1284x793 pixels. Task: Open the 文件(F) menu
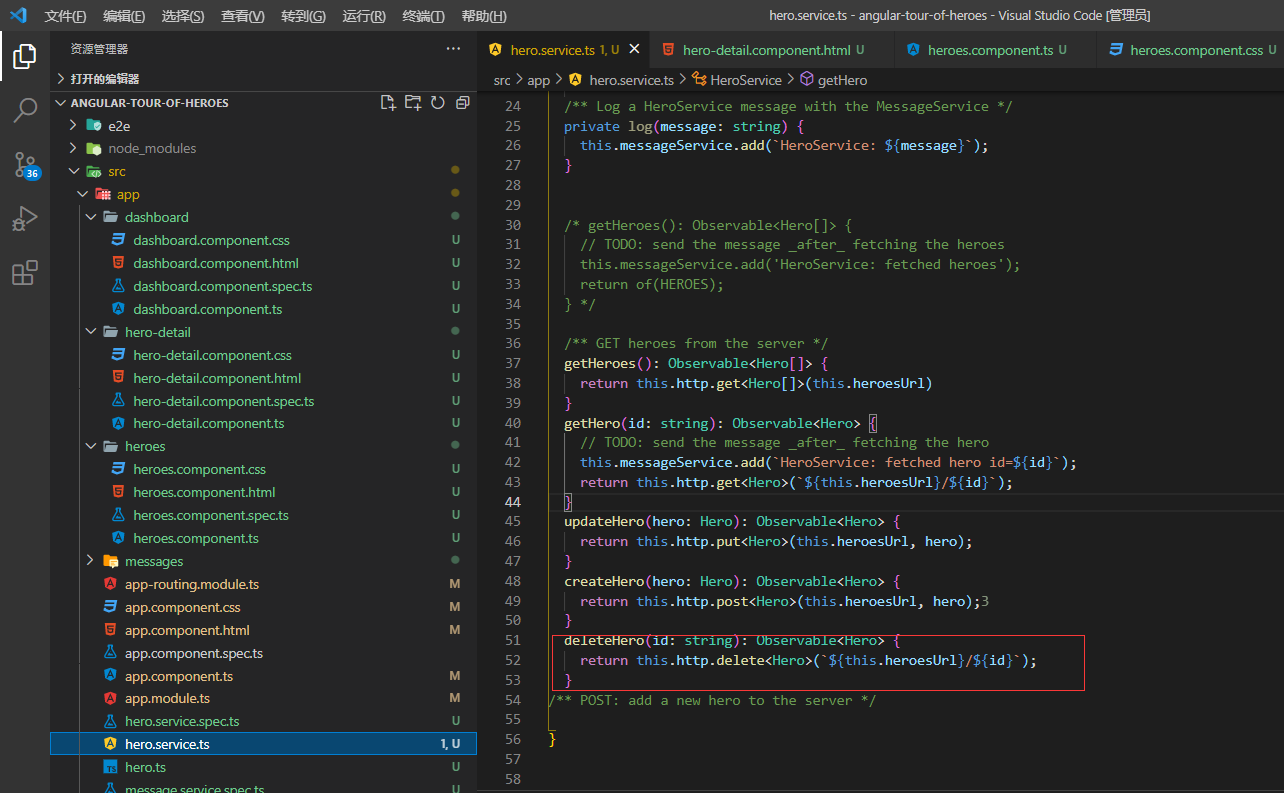[65, 16]
